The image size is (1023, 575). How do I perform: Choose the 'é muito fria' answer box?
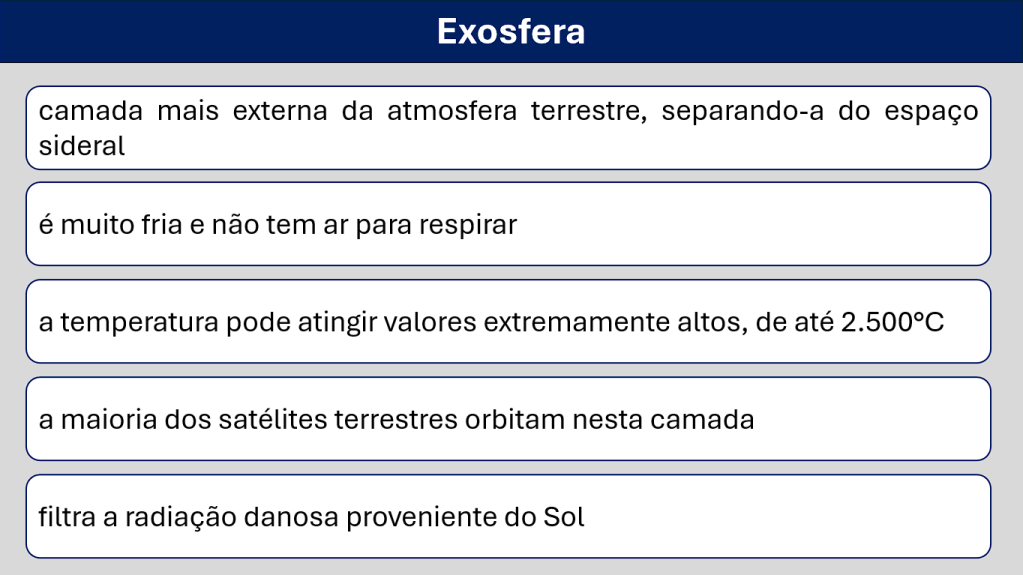[508, 224]
